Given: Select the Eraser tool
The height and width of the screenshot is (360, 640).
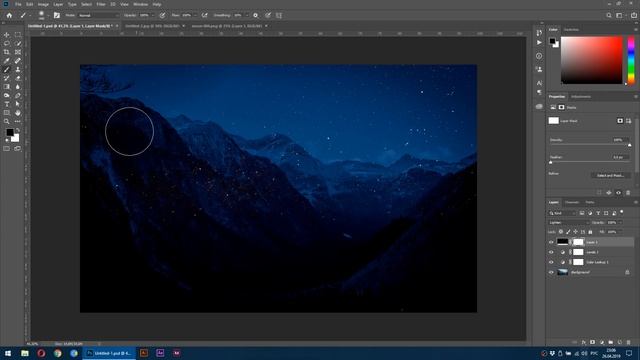Looking at the screenshot, I should tap(18, 78).
